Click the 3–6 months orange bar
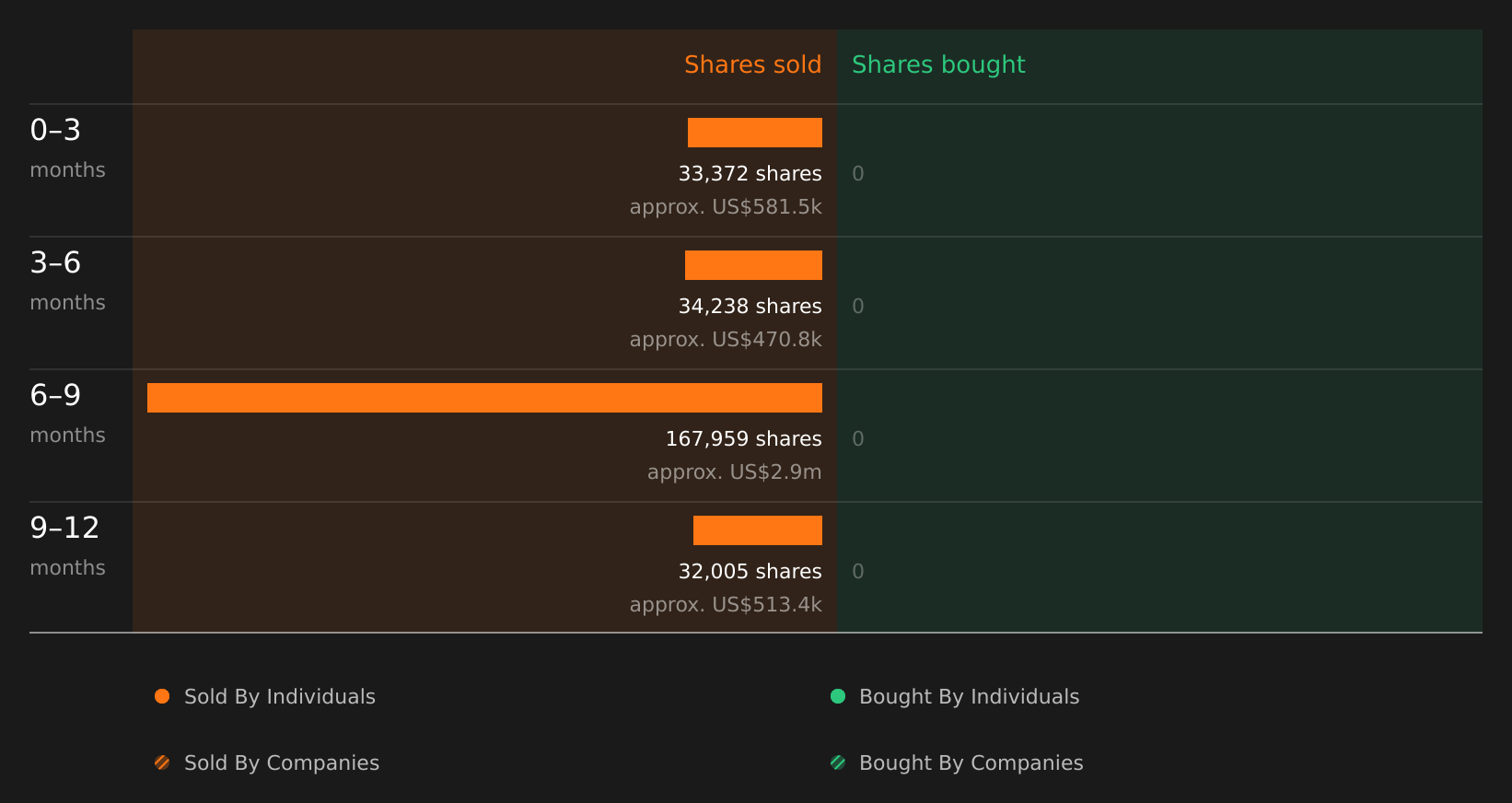Viewport: 1512px width, 803px height. pos(753,265)
